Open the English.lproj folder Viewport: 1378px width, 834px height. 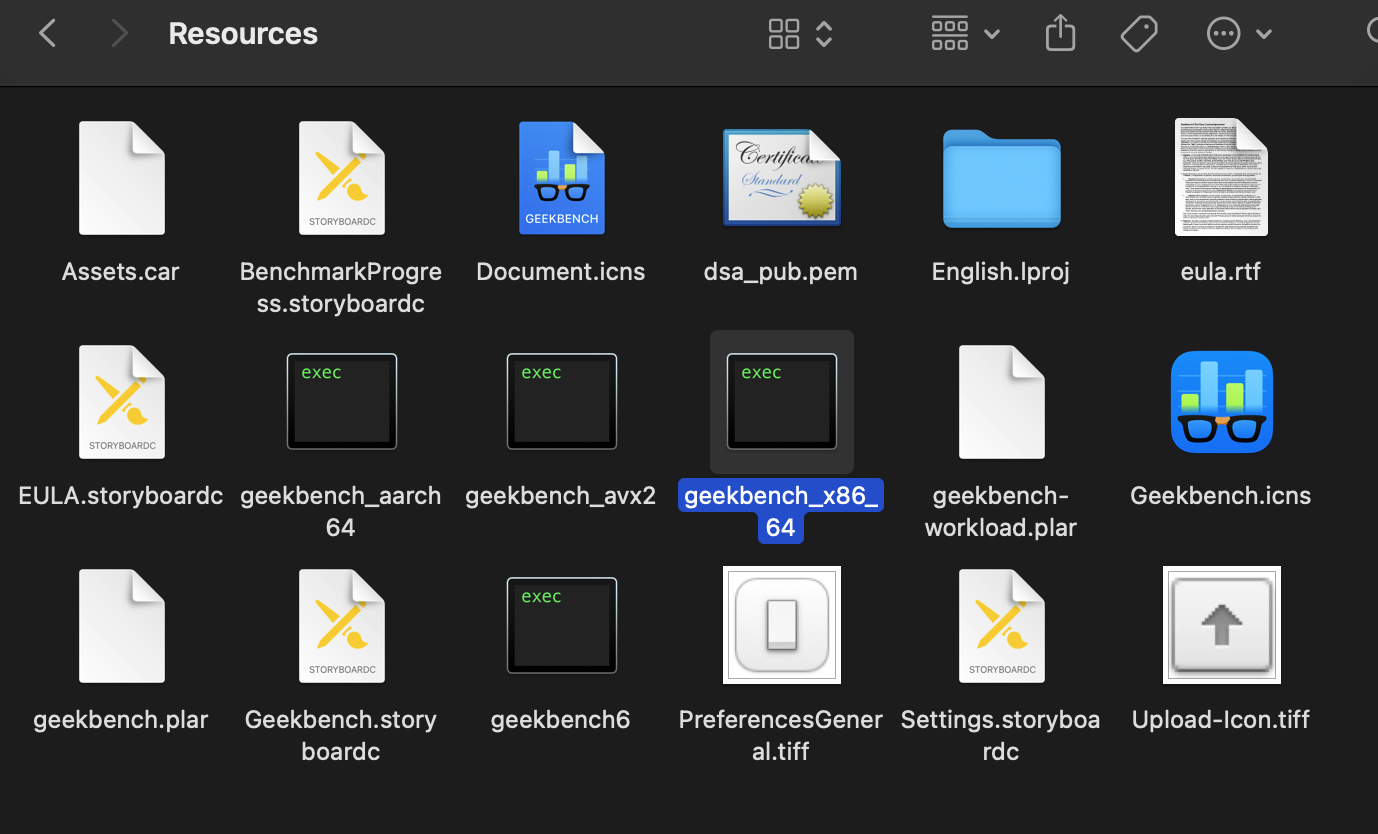[x=1001, y=180]
